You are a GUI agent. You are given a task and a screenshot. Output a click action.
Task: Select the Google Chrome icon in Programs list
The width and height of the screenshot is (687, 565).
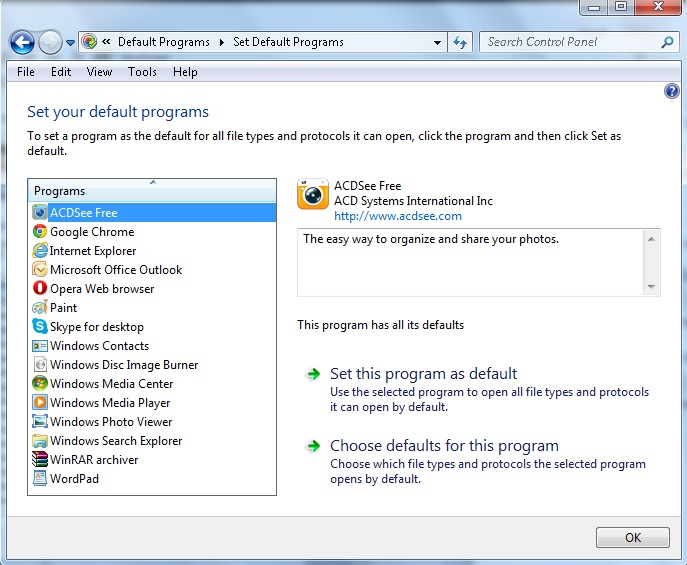coord(40,232)
